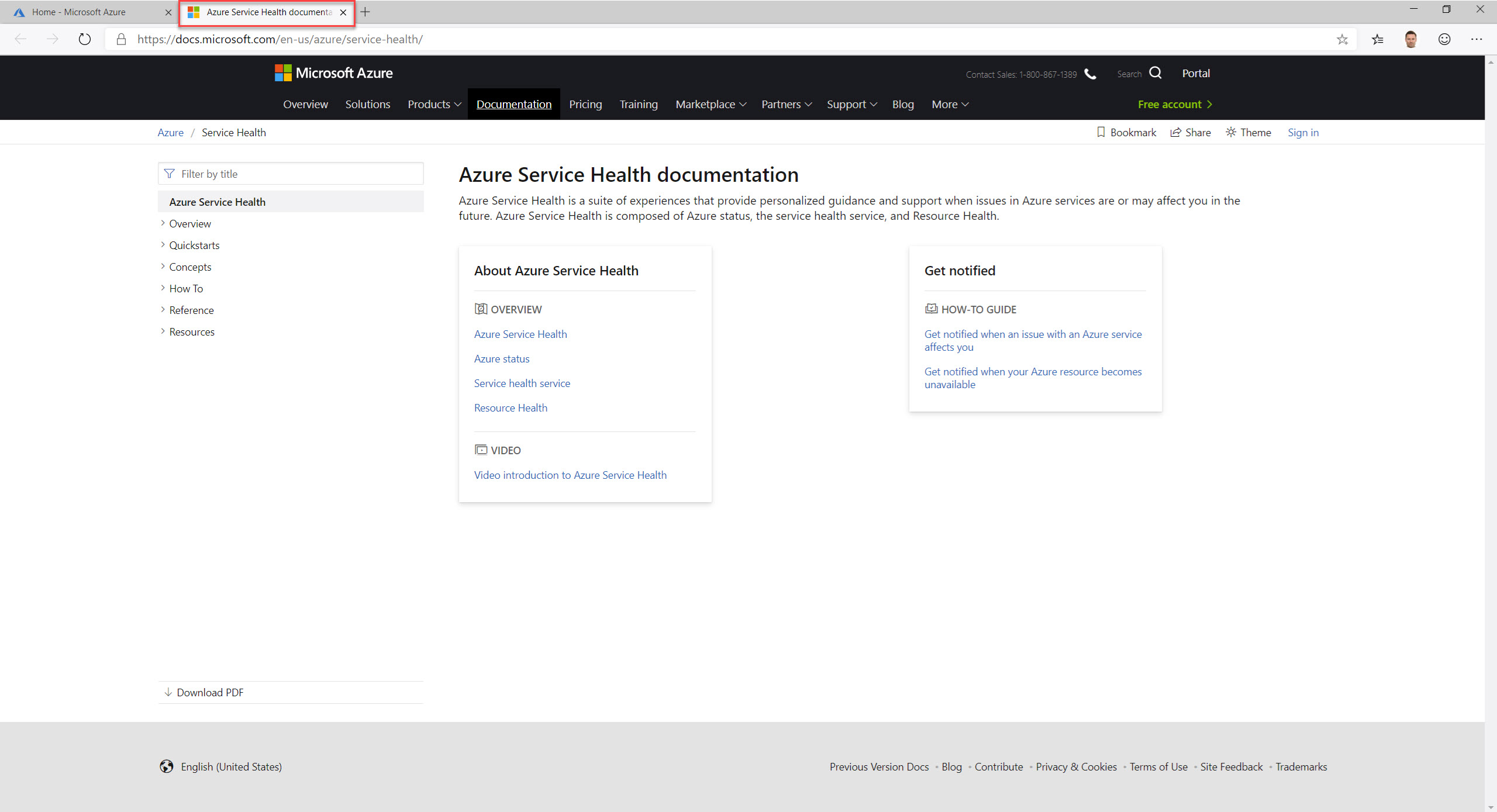Click the Filter by title input field

point(291,174)
